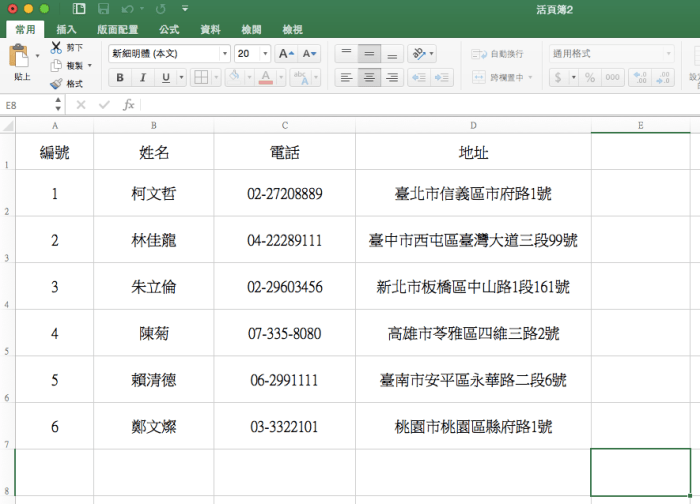Expand the fill color dropdown arrow
The image size is (700, 504).
coord(250,78)
